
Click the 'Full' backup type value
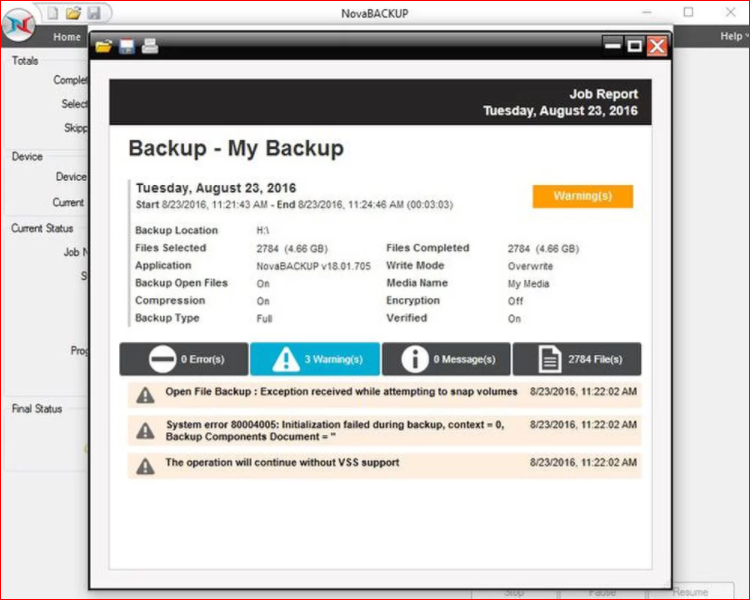tap(264, 319)
